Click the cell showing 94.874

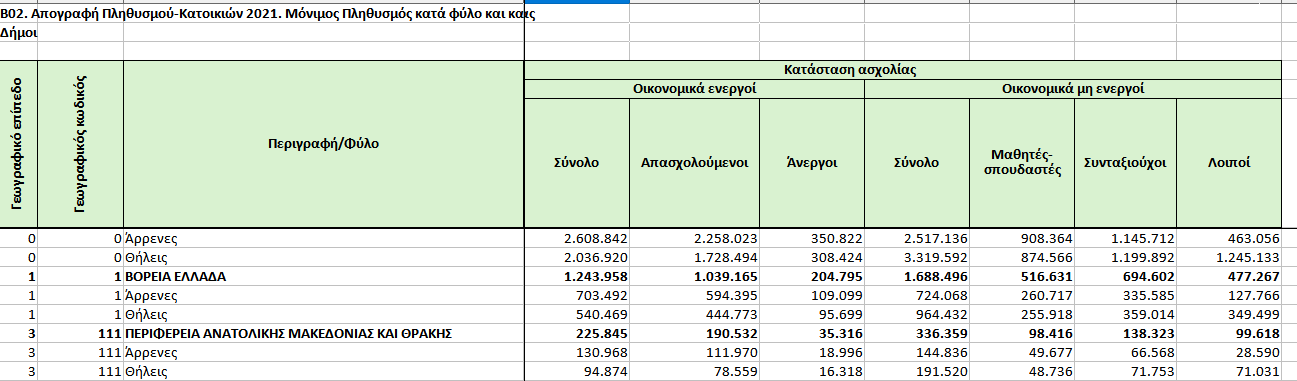[x=577, y=372]
